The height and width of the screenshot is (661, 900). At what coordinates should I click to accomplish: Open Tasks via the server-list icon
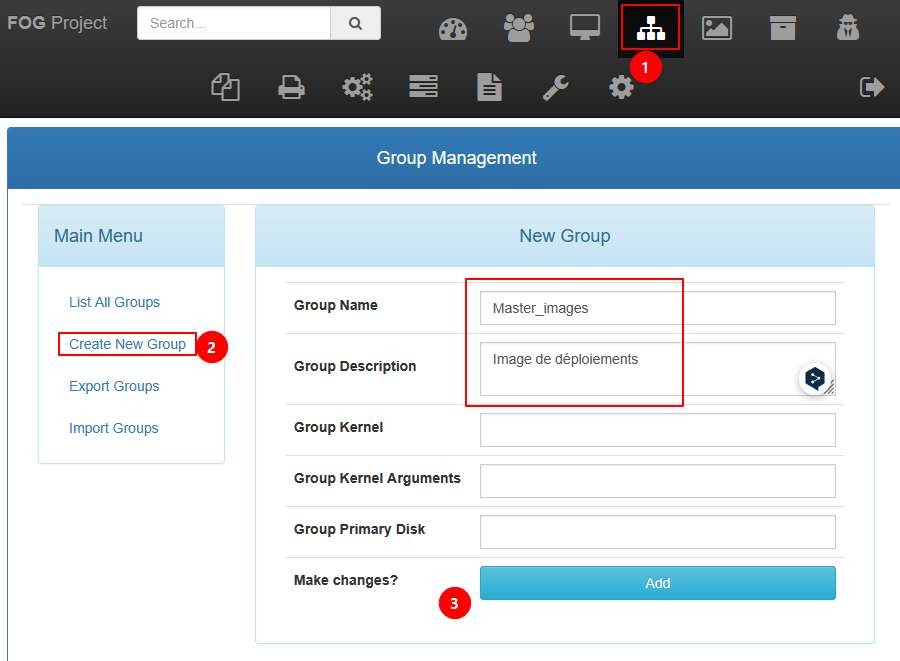point(423,88)
